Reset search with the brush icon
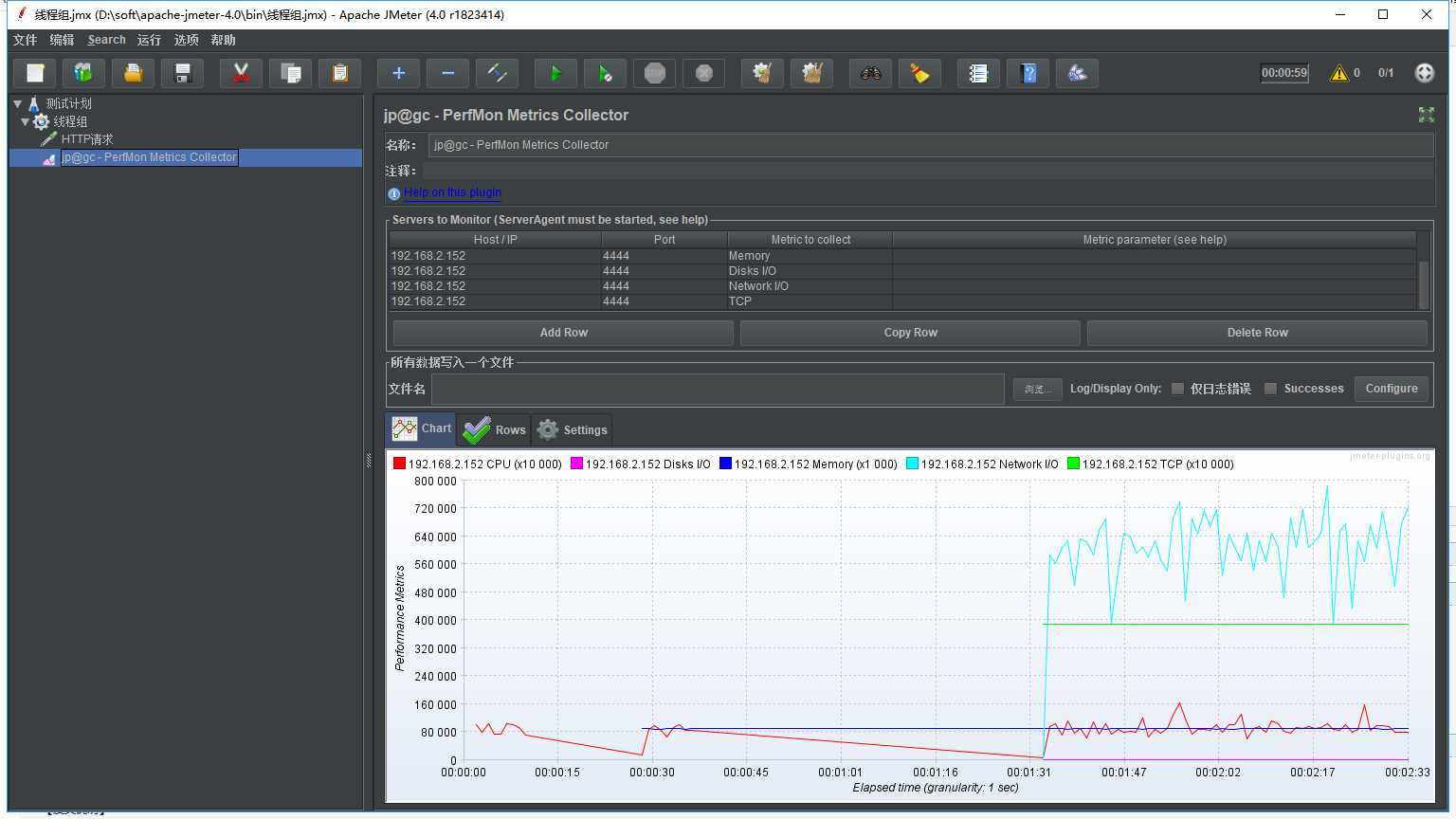Screen dimensions: 1456x819 [919, 73]
